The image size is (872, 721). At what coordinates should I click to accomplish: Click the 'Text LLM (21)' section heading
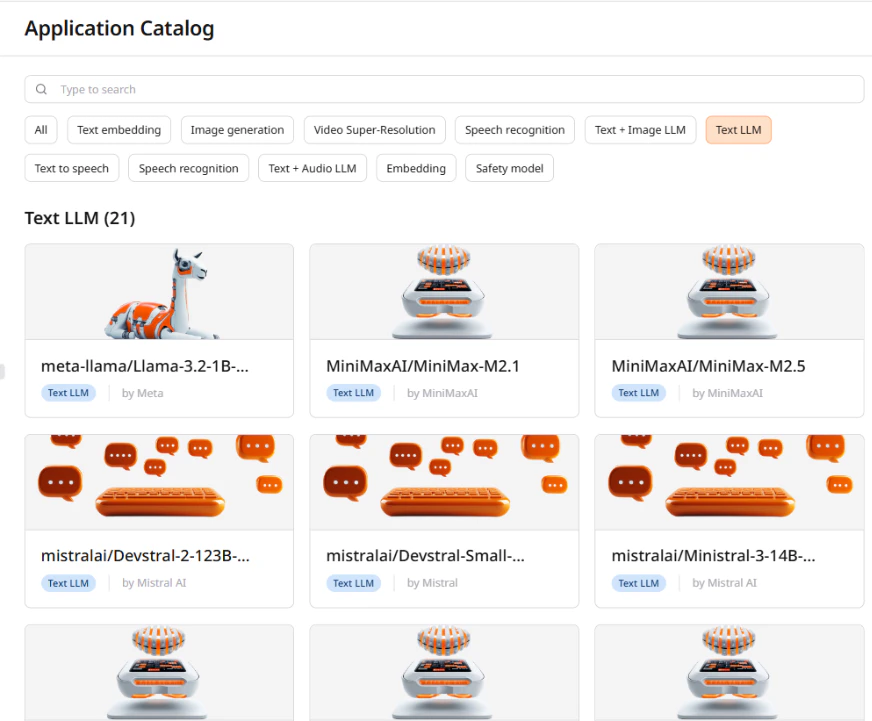80,218
